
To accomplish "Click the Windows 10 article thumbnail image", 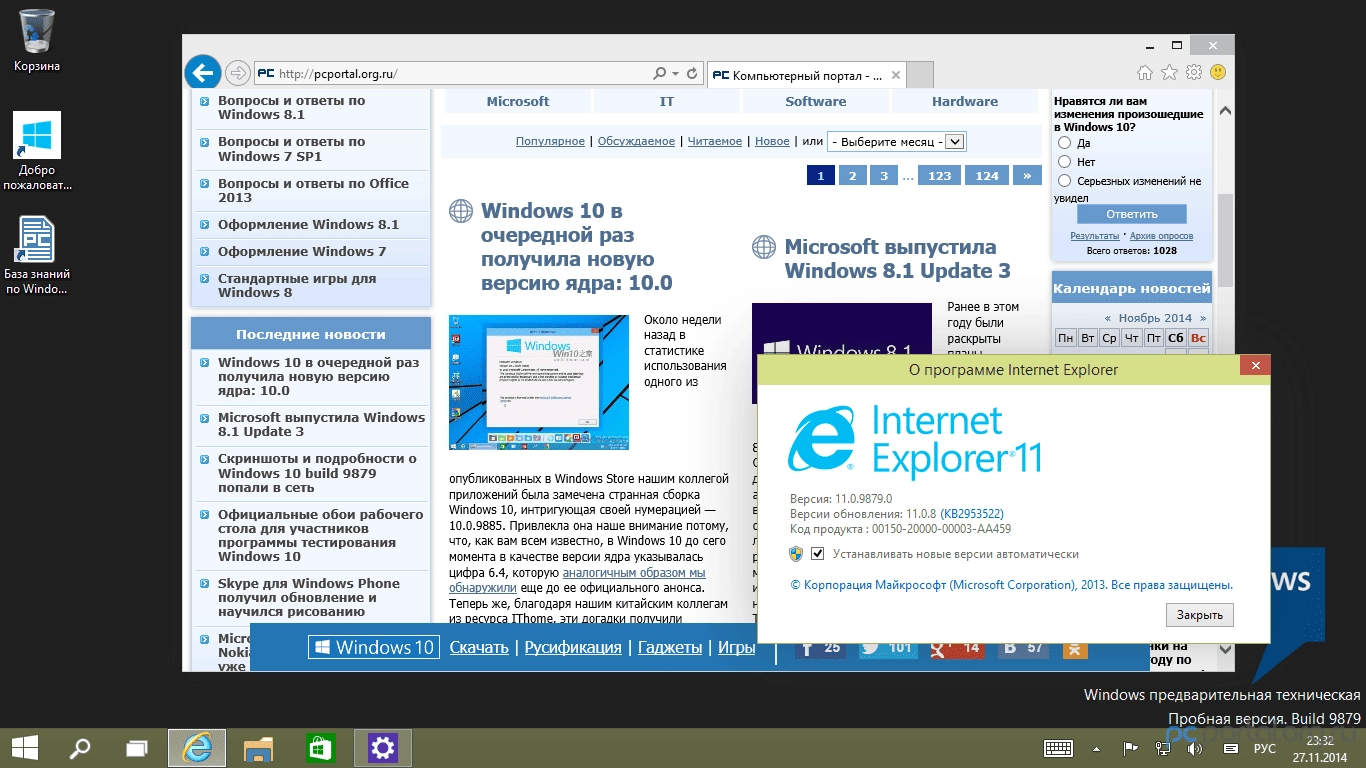I will 539,382.
